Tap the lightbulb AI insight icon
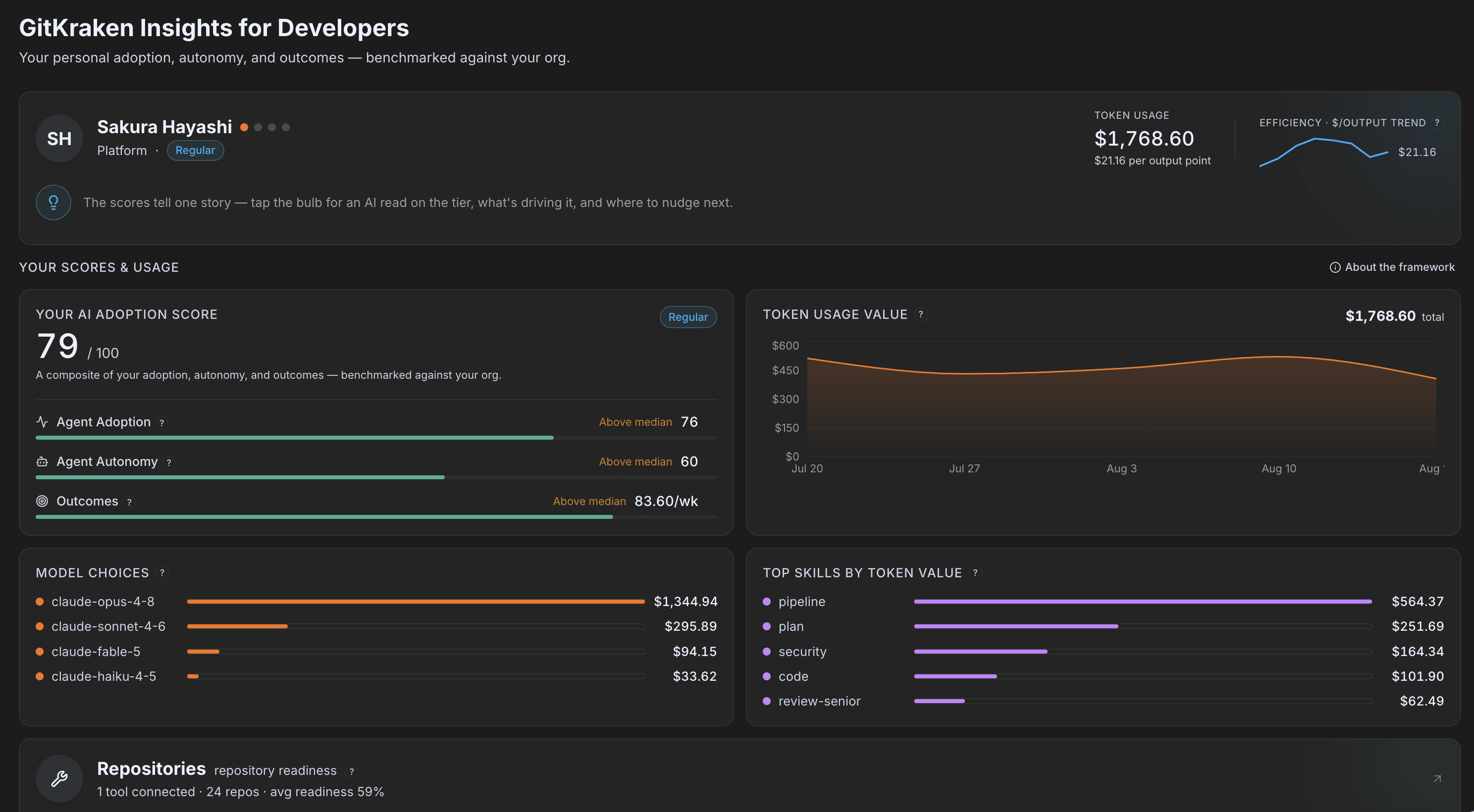 53,203
